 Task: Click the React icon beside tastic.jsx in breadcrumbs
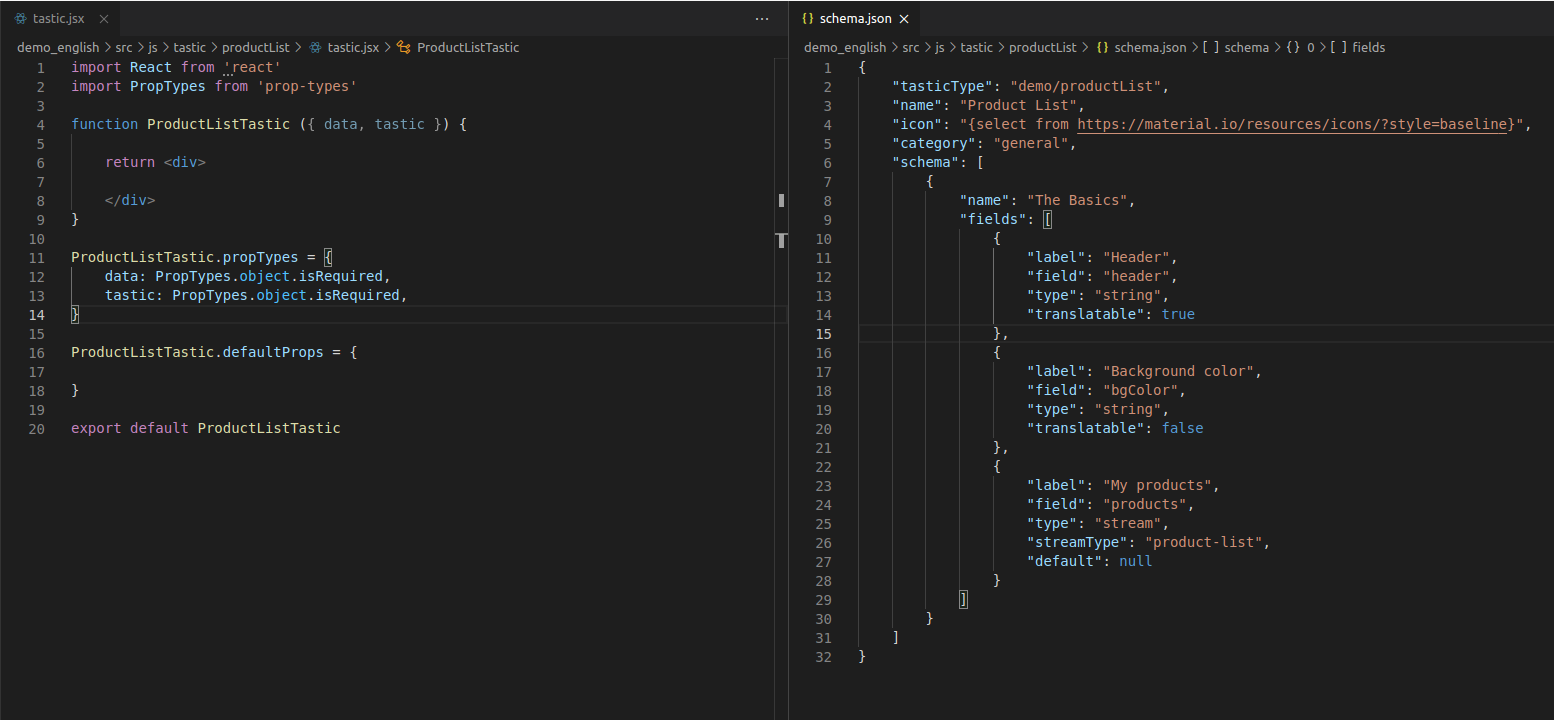click(316, 47)
